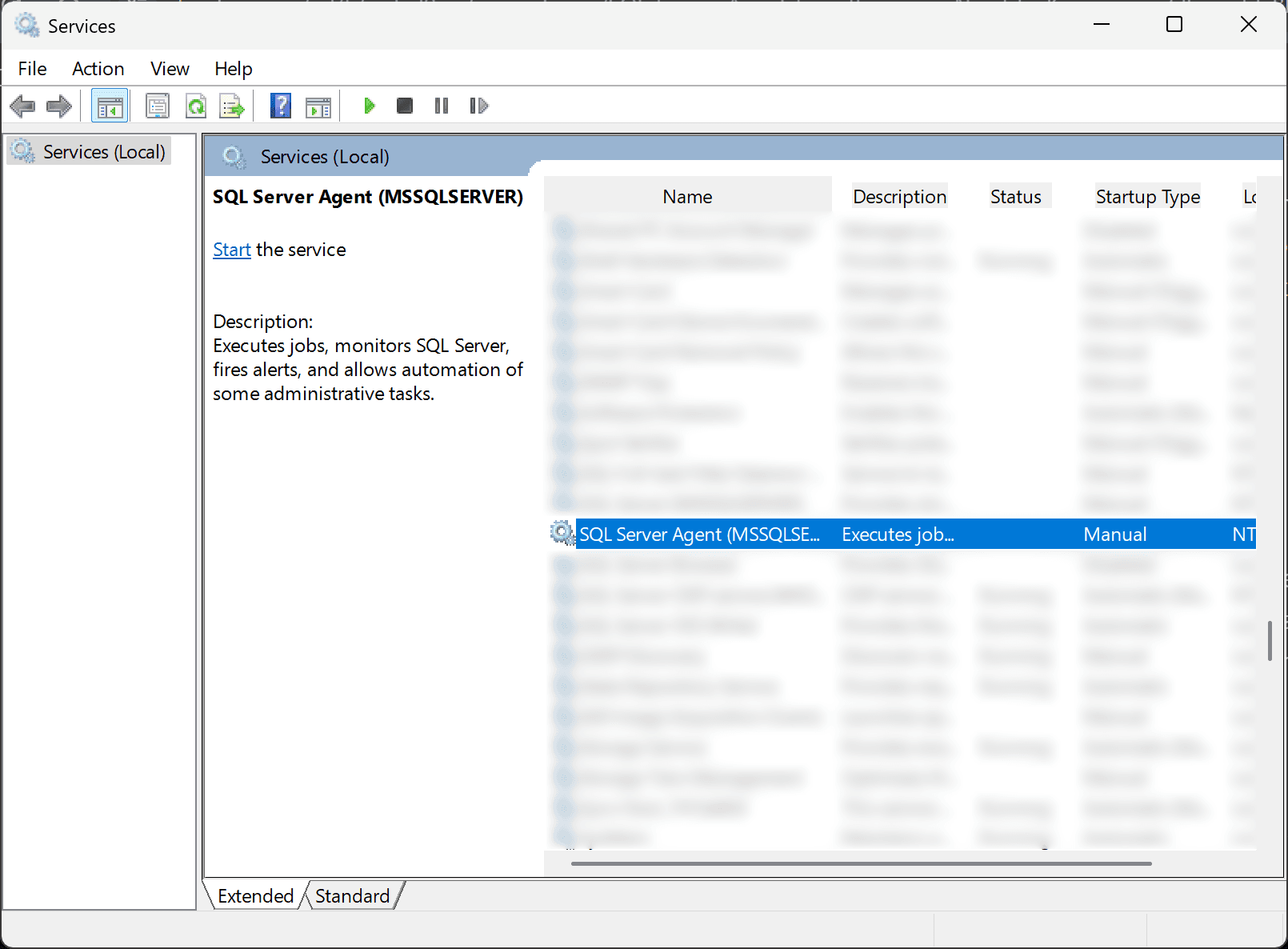Screen dimensions: 1288x949
Task: Click the Refresh toolbar icon
Action: [196, 106]
